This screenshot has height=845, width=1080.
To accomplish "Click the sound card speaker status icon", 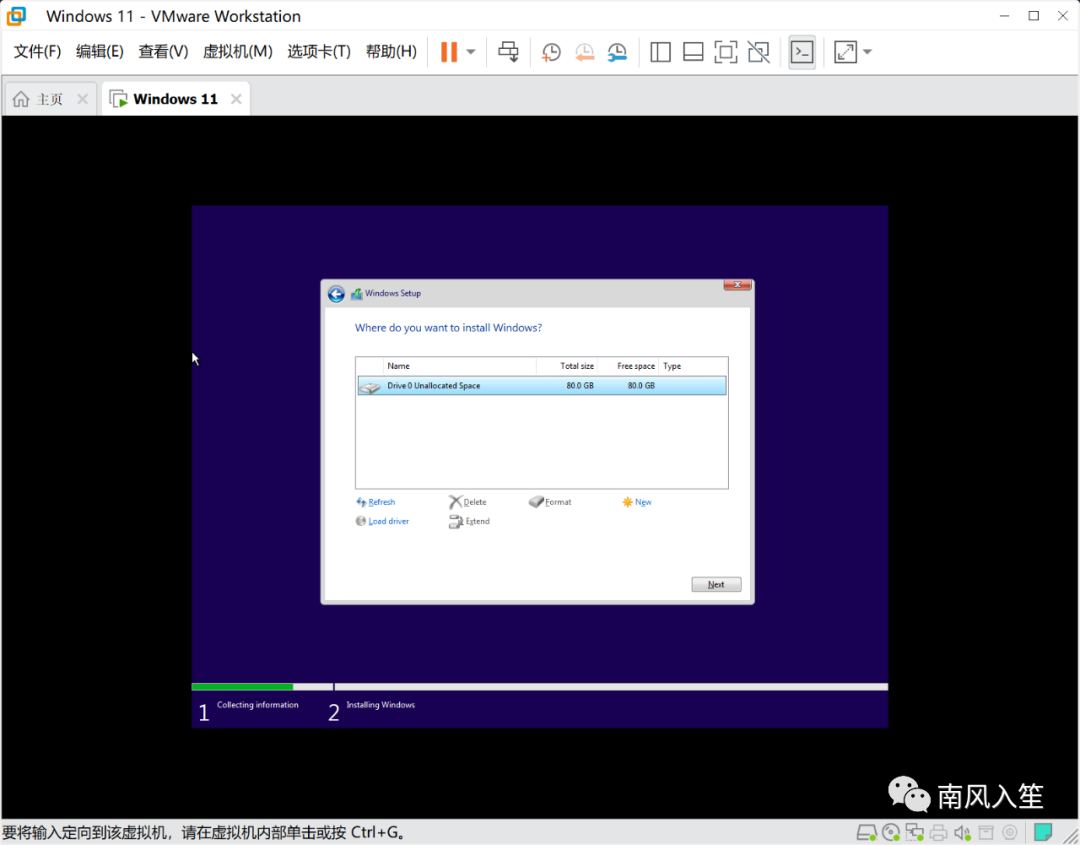I will click(x=962, y=833).
